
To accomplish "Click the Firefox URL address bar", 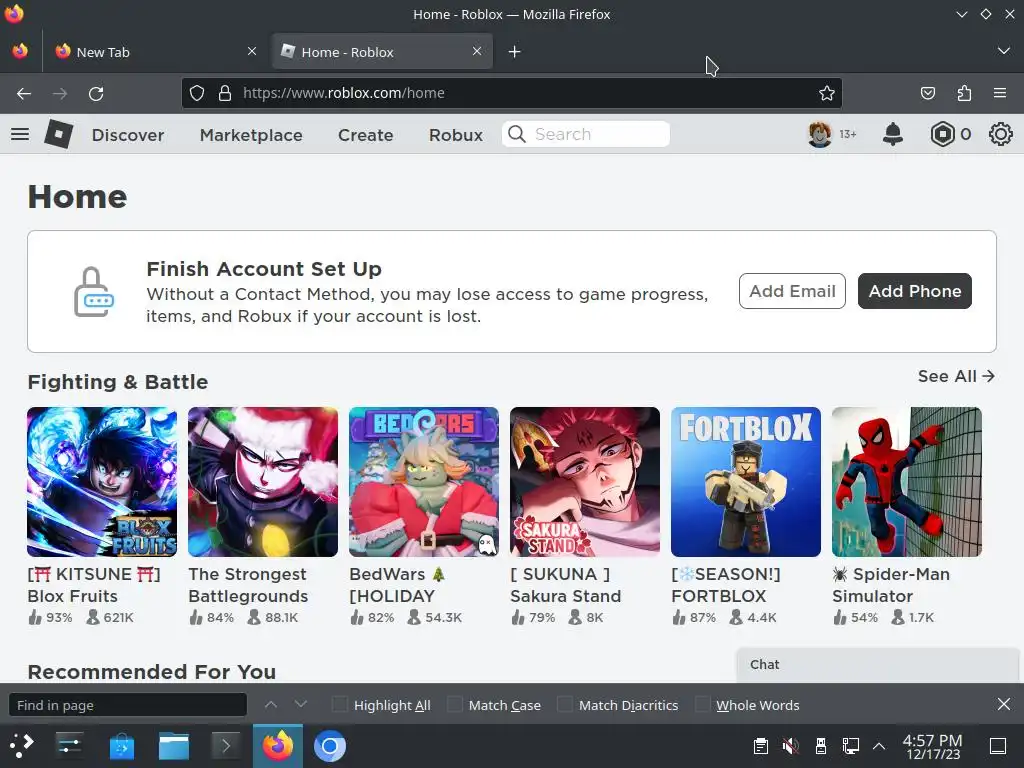I will pos(512,93).
